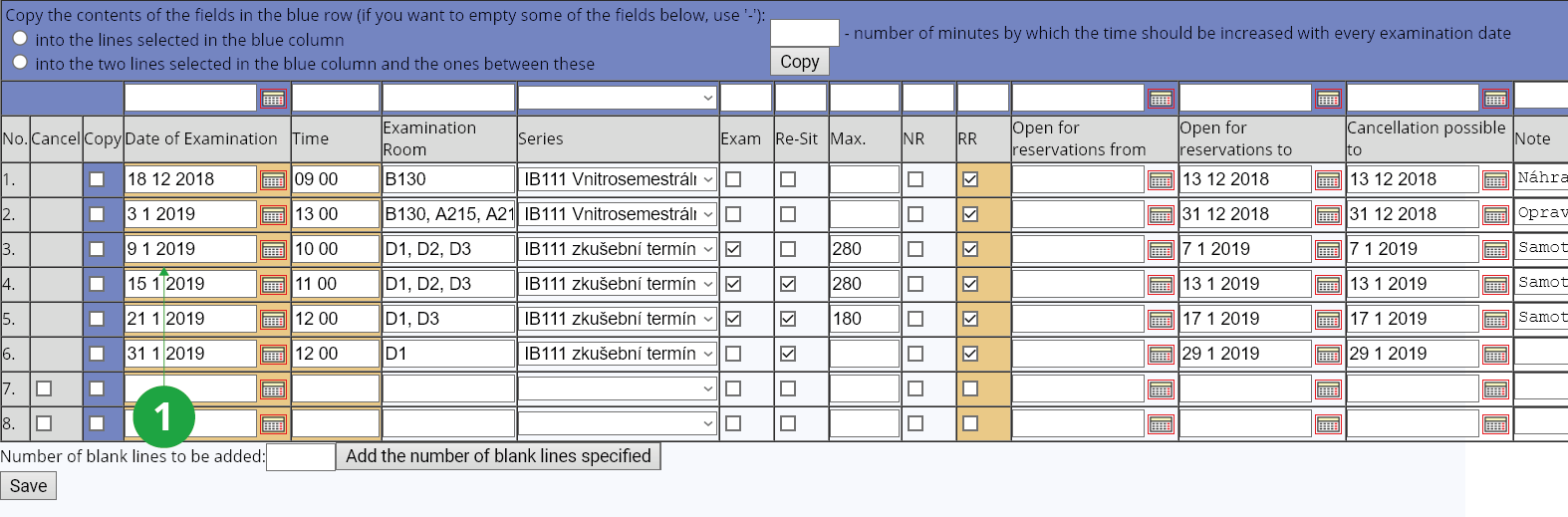Viewport: 1568px width, 517px height.
Task: Expand the empty Series dropdown in row 7
Action: tap(618, 388)
